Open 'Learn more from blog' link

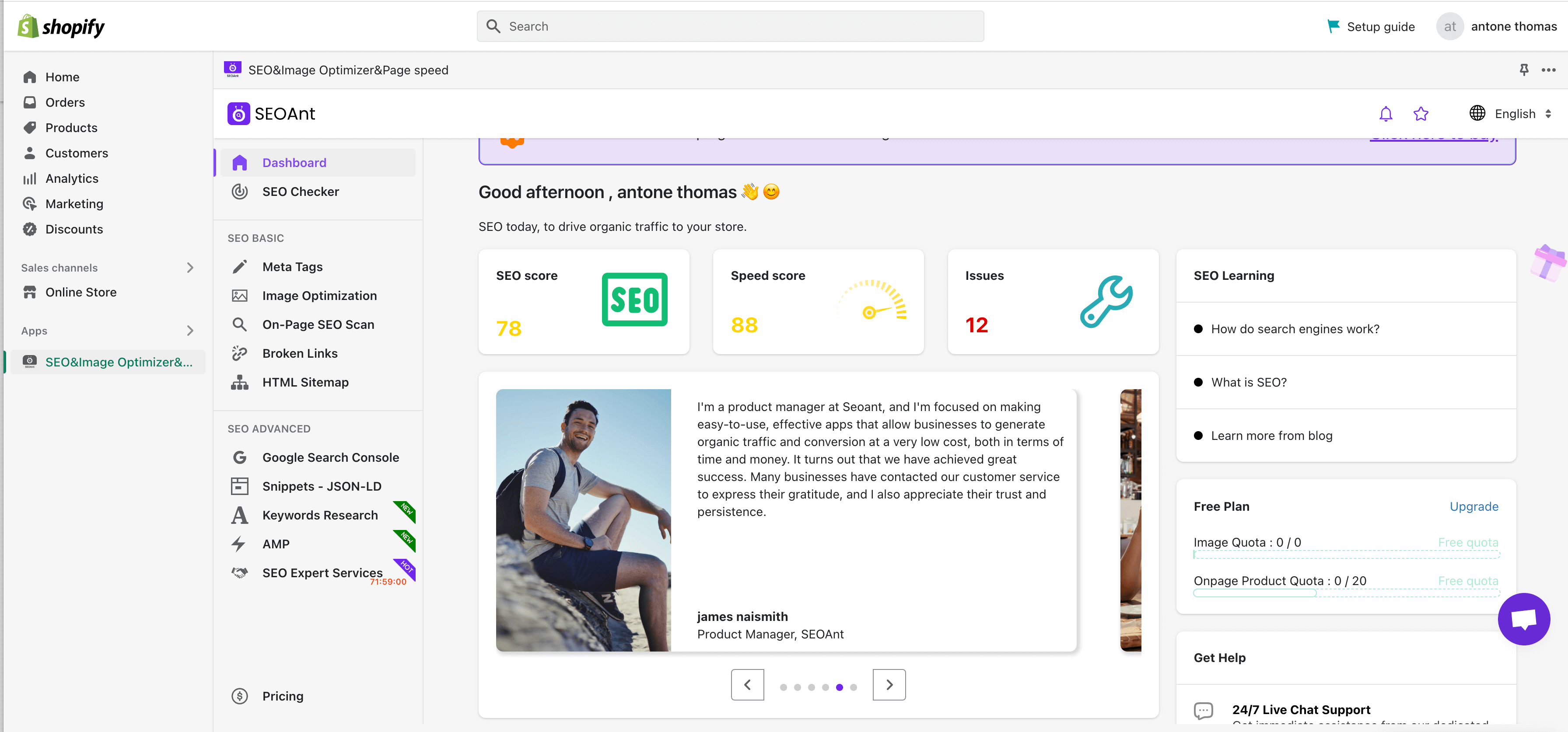point(1271,436)
